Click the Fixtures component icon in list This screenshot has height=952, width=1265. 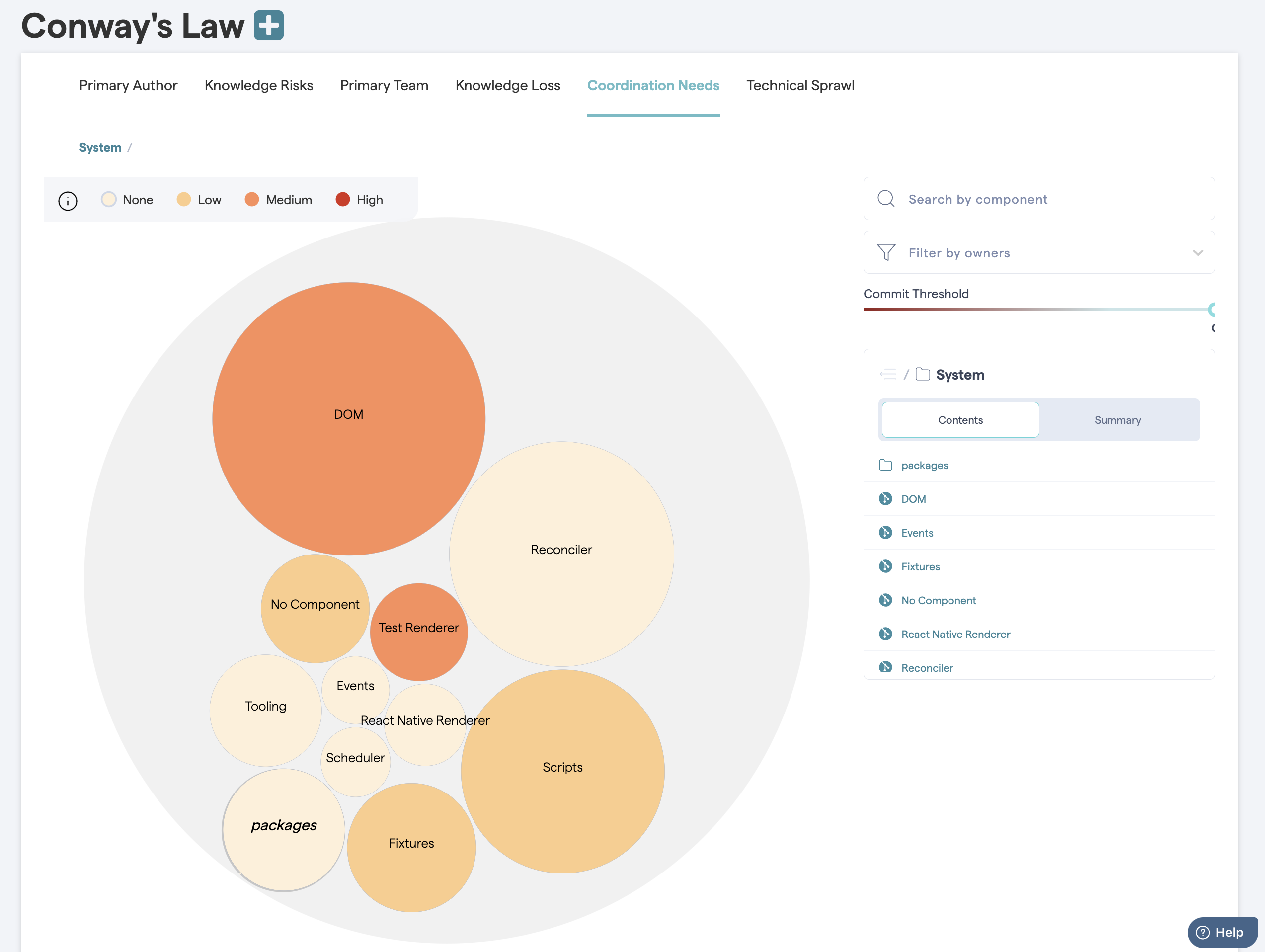point(885,566)
